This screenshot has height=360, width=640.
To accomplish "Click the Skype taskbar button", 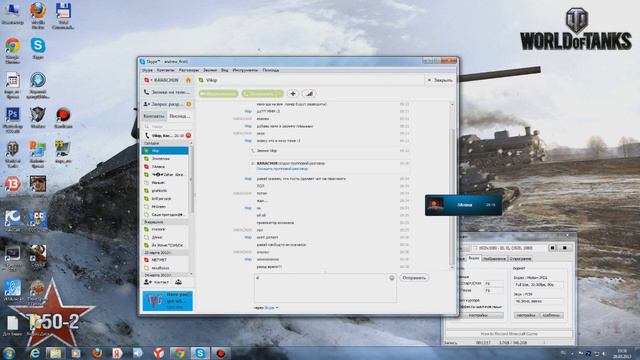I will coord(200,353).
